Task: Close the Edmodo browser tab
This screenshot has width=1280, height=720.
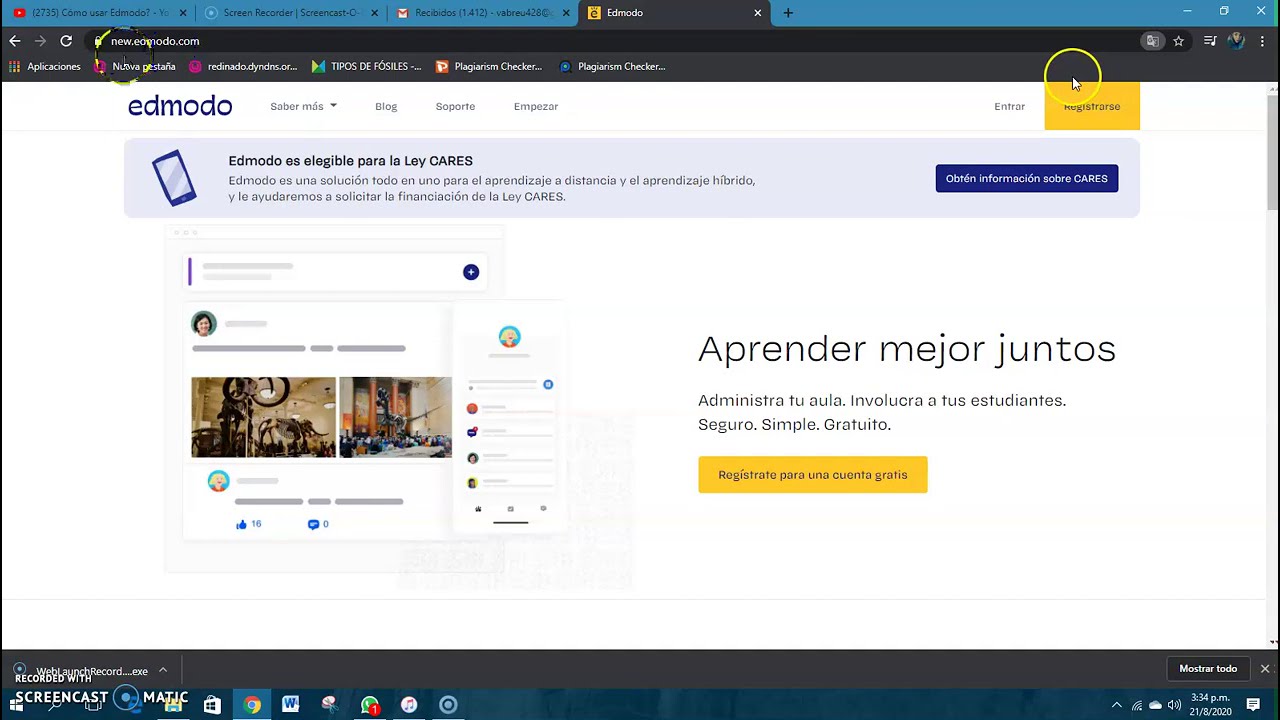Action: [758, 13]
